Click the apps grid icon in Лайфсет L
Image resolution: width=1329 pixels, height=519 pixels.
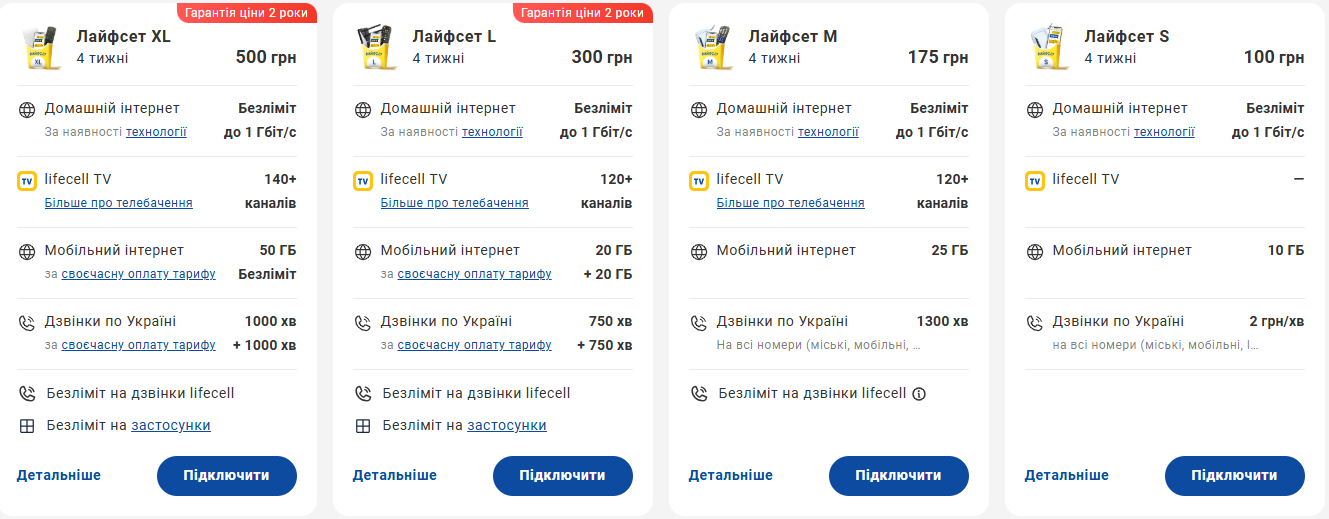(363, 426)
